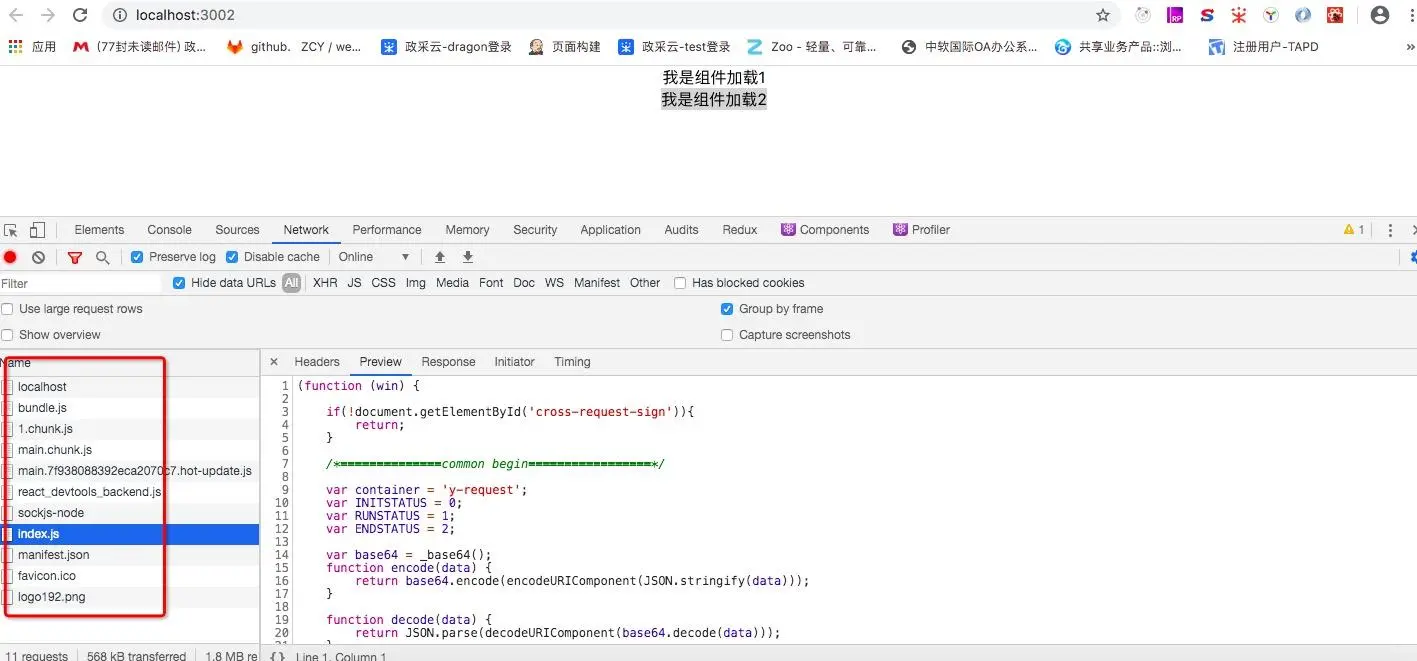
Task: Select the favicon.ico request row
Action: [130, 576]
